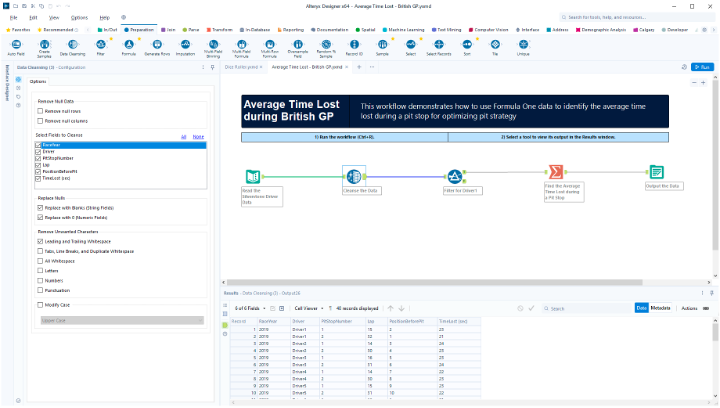The image size is (720, 408).
Task: Go to previous record arrow in Results
Action: [390, 308]
